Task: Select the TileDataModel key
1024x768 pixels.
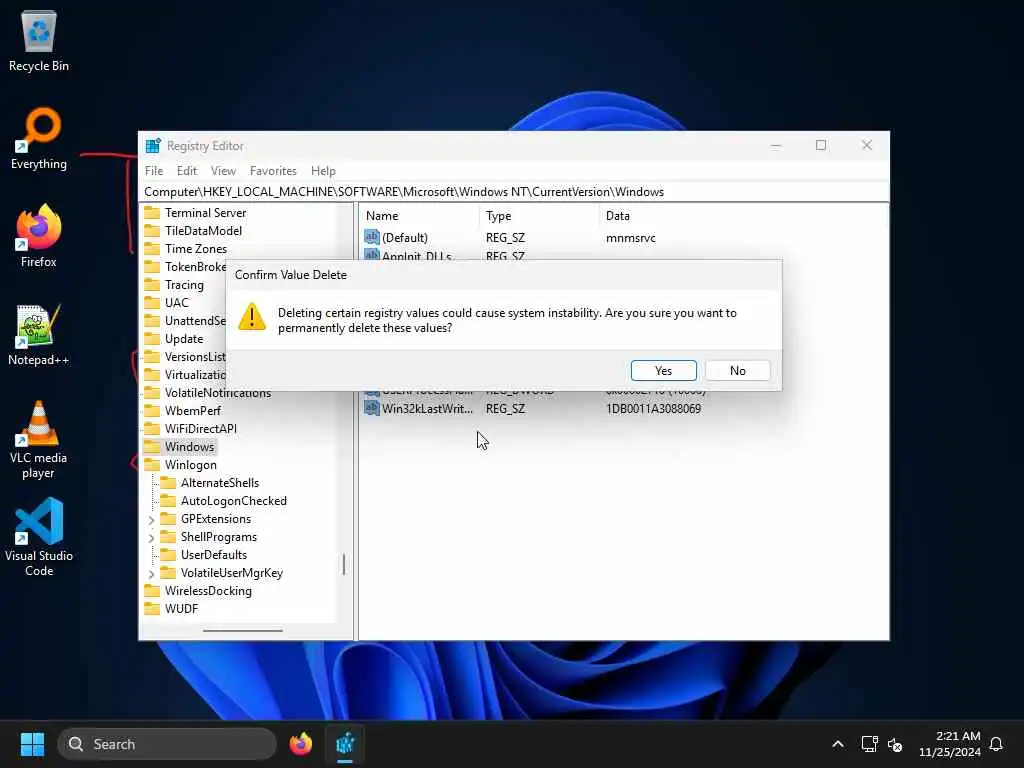Action: tap(203, 231)
